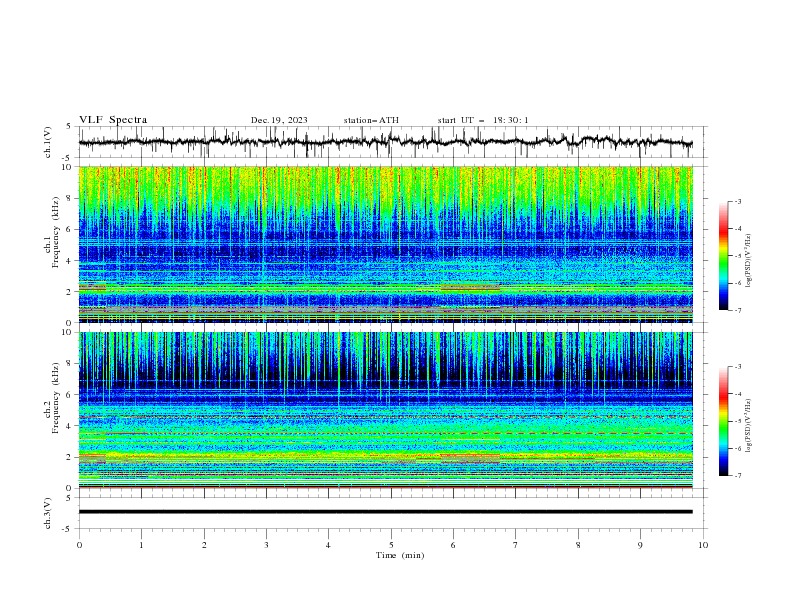Click the time axis tick label '0'

tap(79, 545)
